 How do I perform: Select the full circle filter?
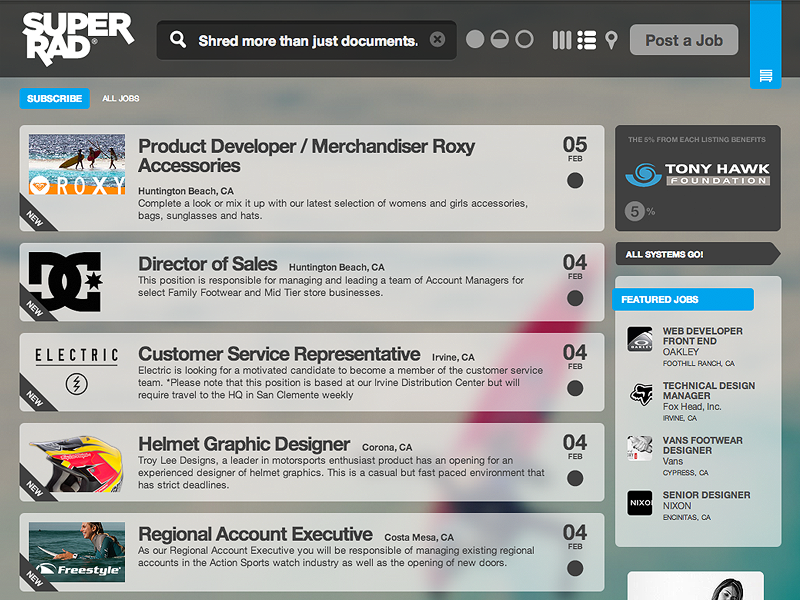coord(475,40)
